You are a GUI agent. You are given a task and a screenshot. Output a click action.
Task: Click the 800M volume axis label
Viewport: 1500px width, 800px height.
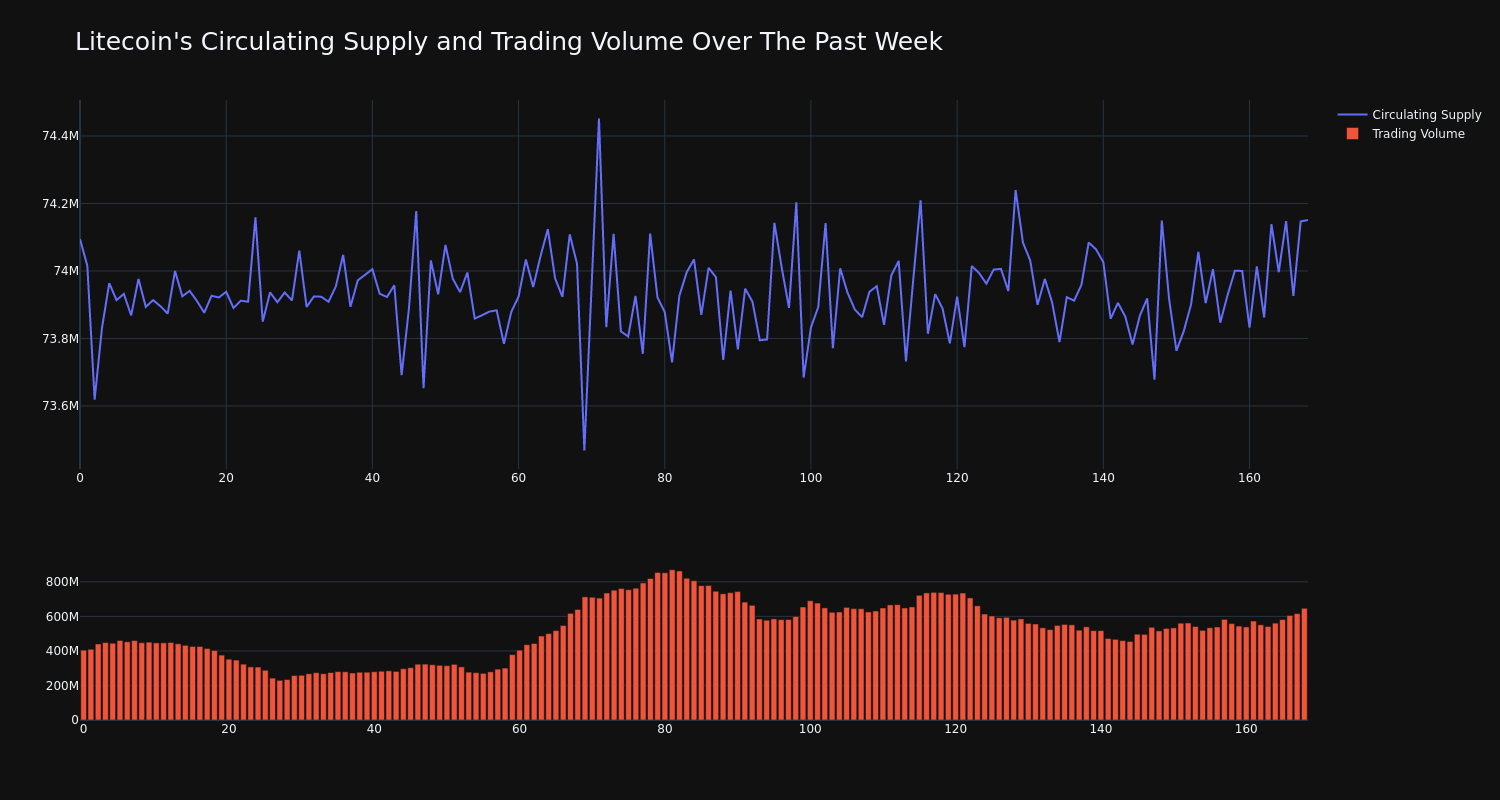tap(61, 582)
